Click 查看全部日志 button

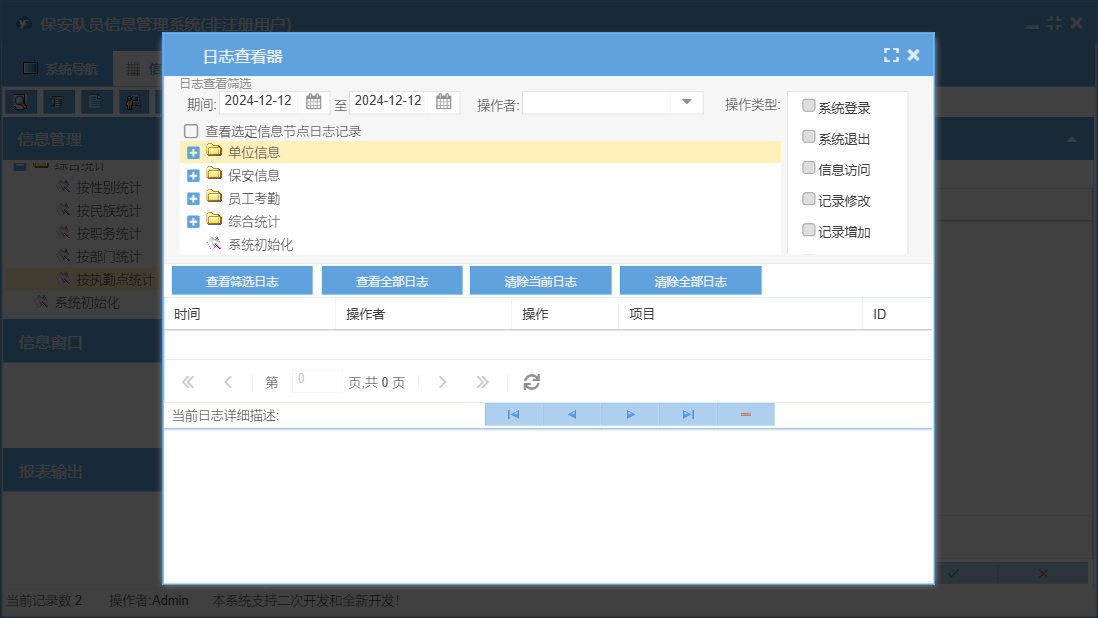[x=392, y=281]
